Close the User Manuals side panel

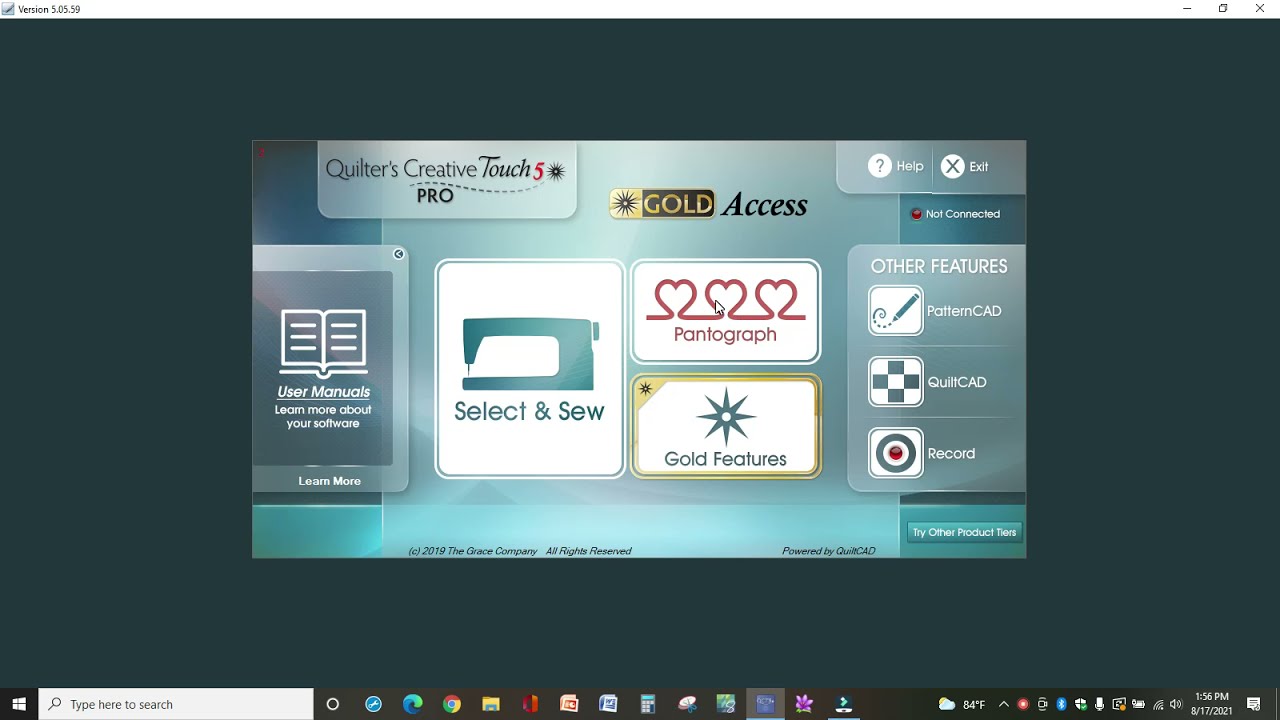[399, 254]
